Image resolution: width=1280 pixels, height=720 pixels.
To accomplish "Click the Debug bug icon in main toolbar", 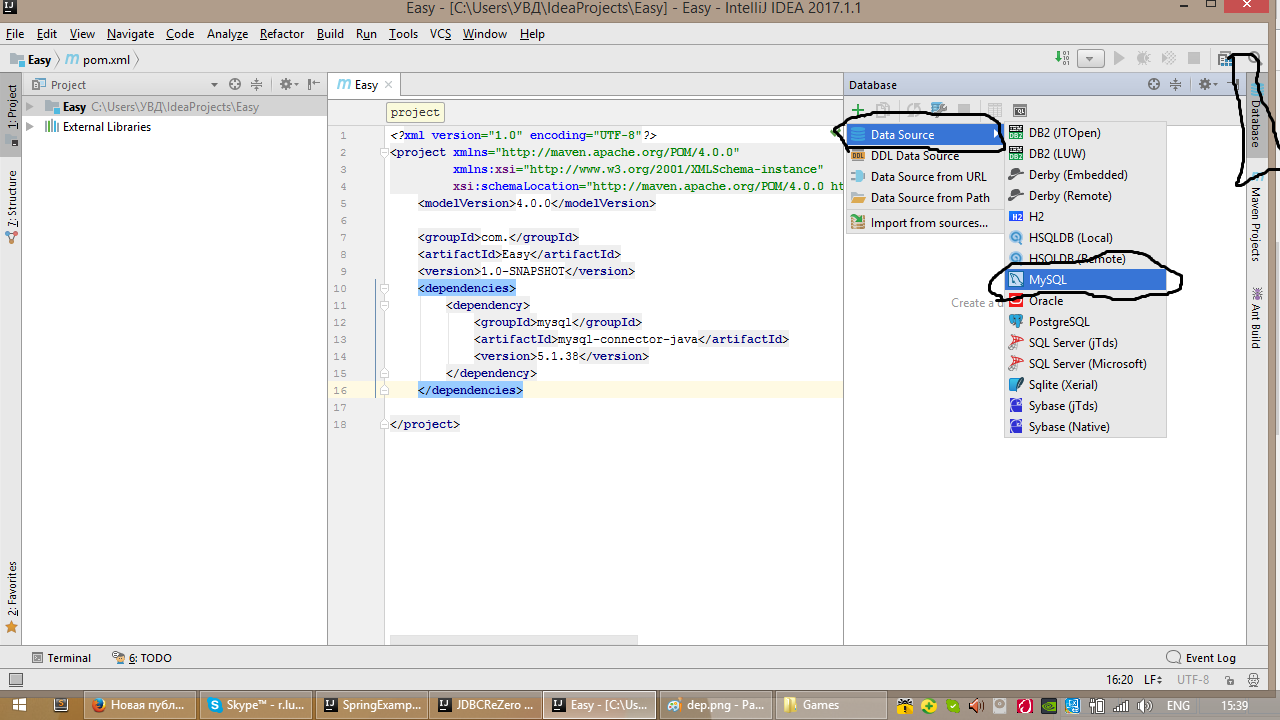I will [1143, 59].
